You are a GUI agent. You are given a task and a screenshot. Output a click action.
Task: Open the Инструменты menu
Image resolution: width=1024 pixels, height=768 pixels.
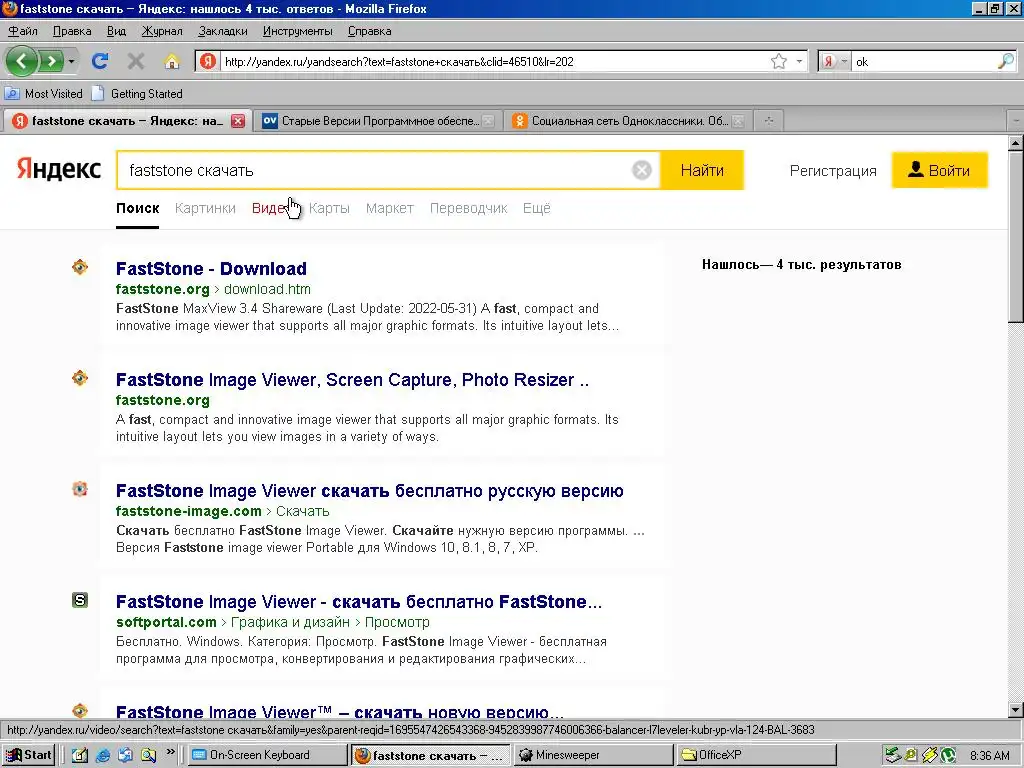(297, 31)
